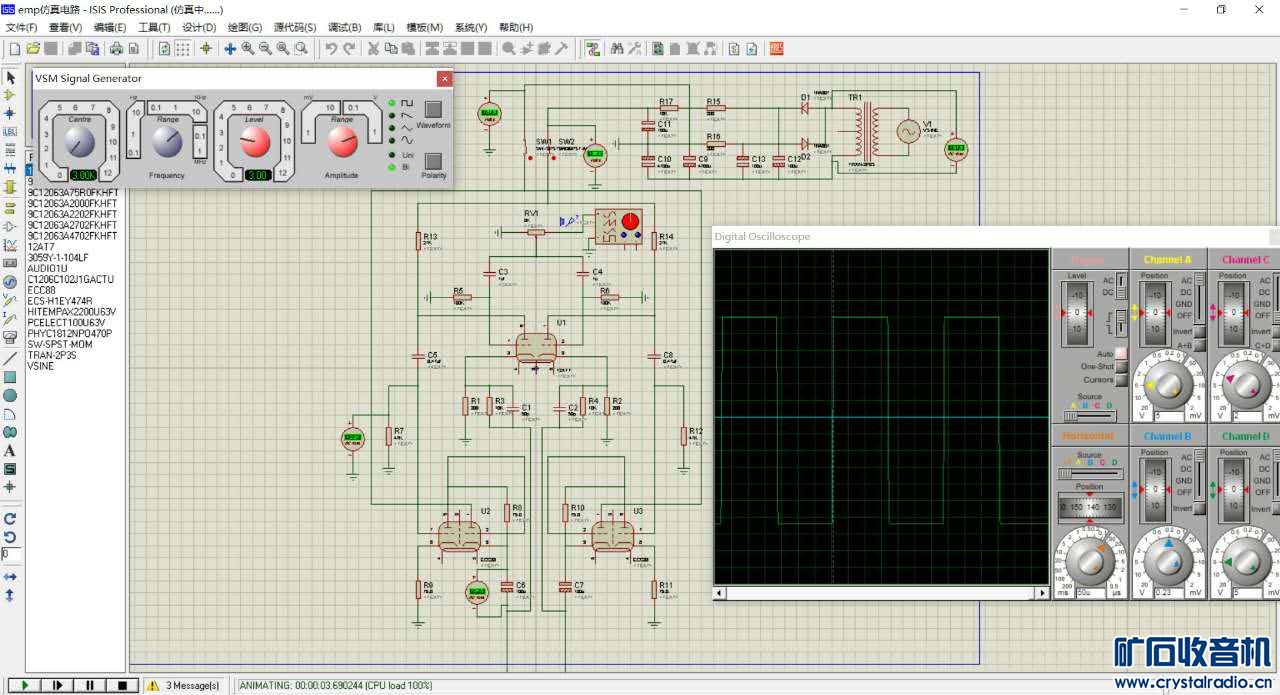Toggle the grid dots icon
Viewport: 1280px width, 695px height.
tap(183, 48)
